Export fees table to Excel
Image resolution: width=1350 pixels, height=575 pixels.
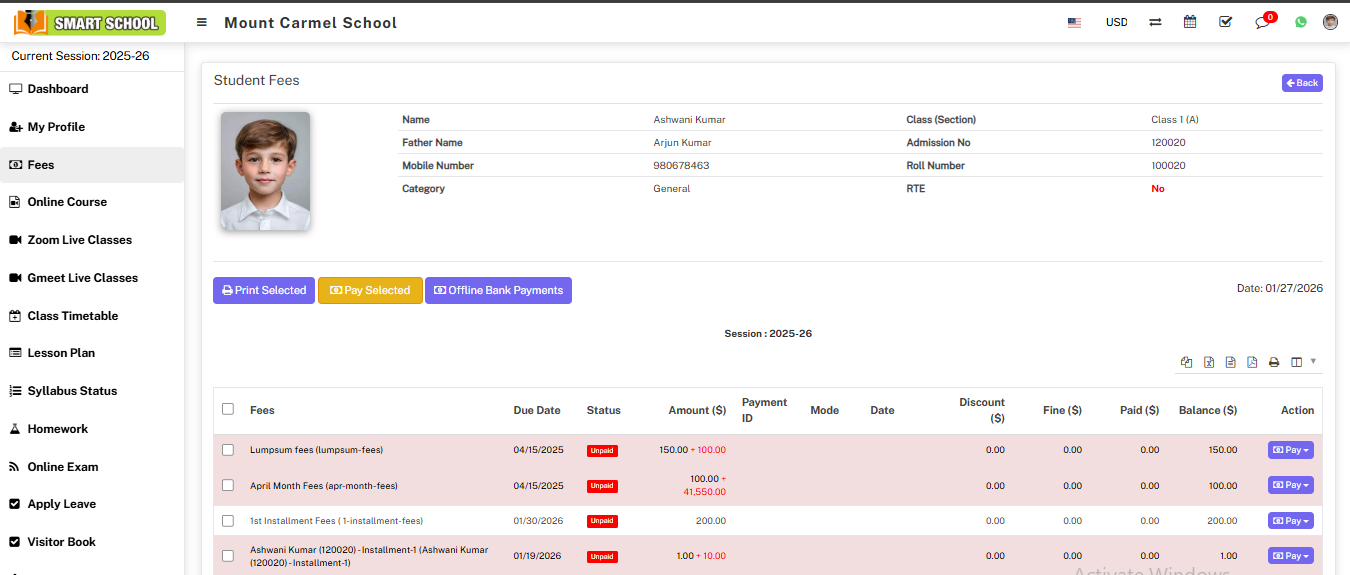[1209, 362]
